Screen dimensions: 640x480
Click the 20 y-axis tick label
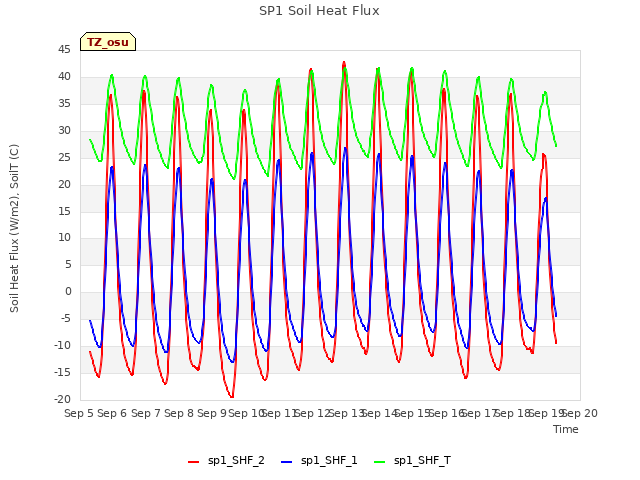[x=64, y=184]
